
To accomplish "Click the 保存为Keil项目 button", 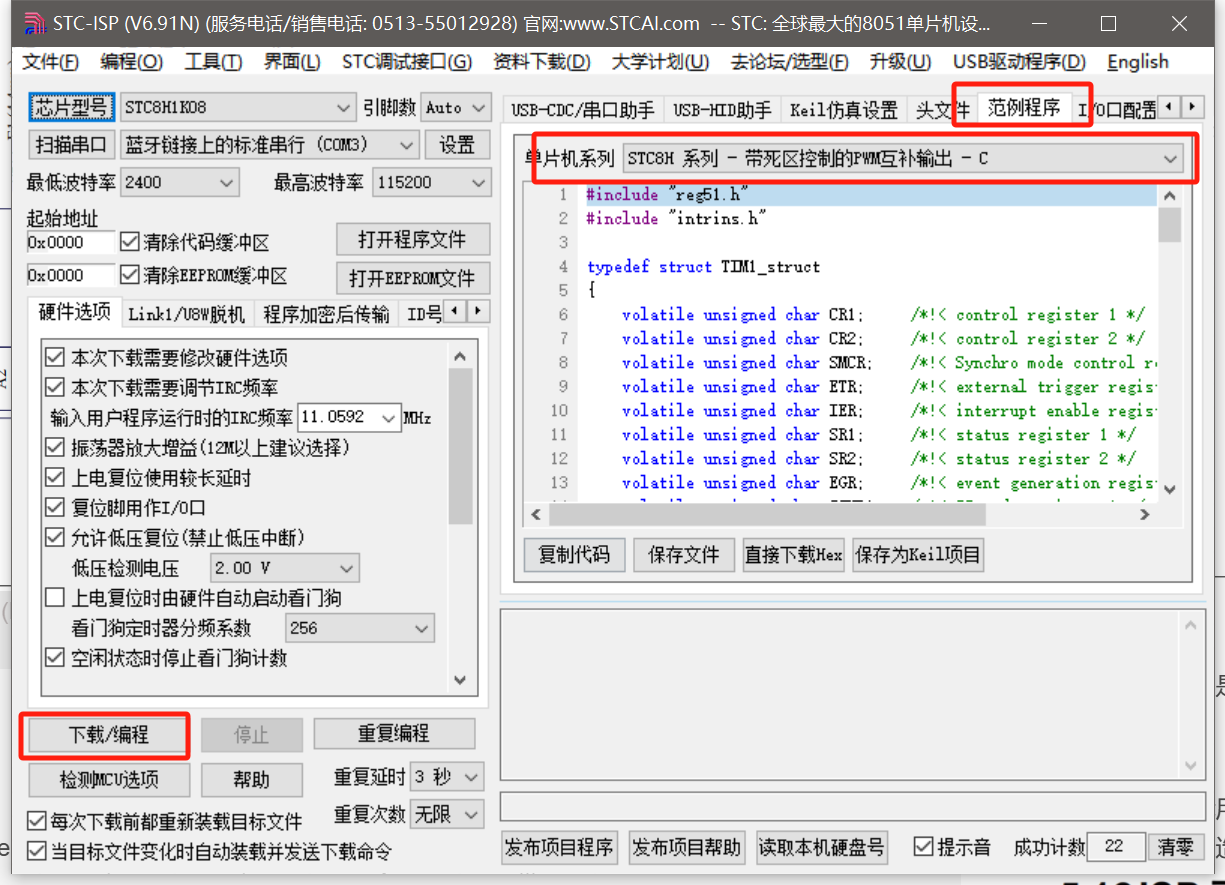I will pyautogui.click(x=917, y=554).
